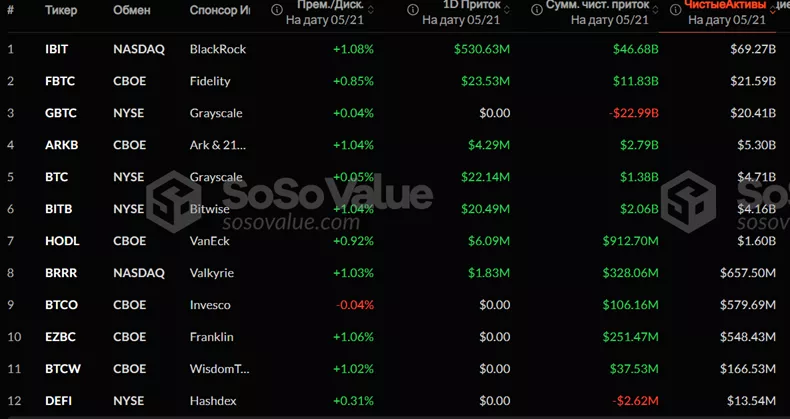Open the HODL ticker link
Screen dimensions: 790x419
(x=61, y=241)
